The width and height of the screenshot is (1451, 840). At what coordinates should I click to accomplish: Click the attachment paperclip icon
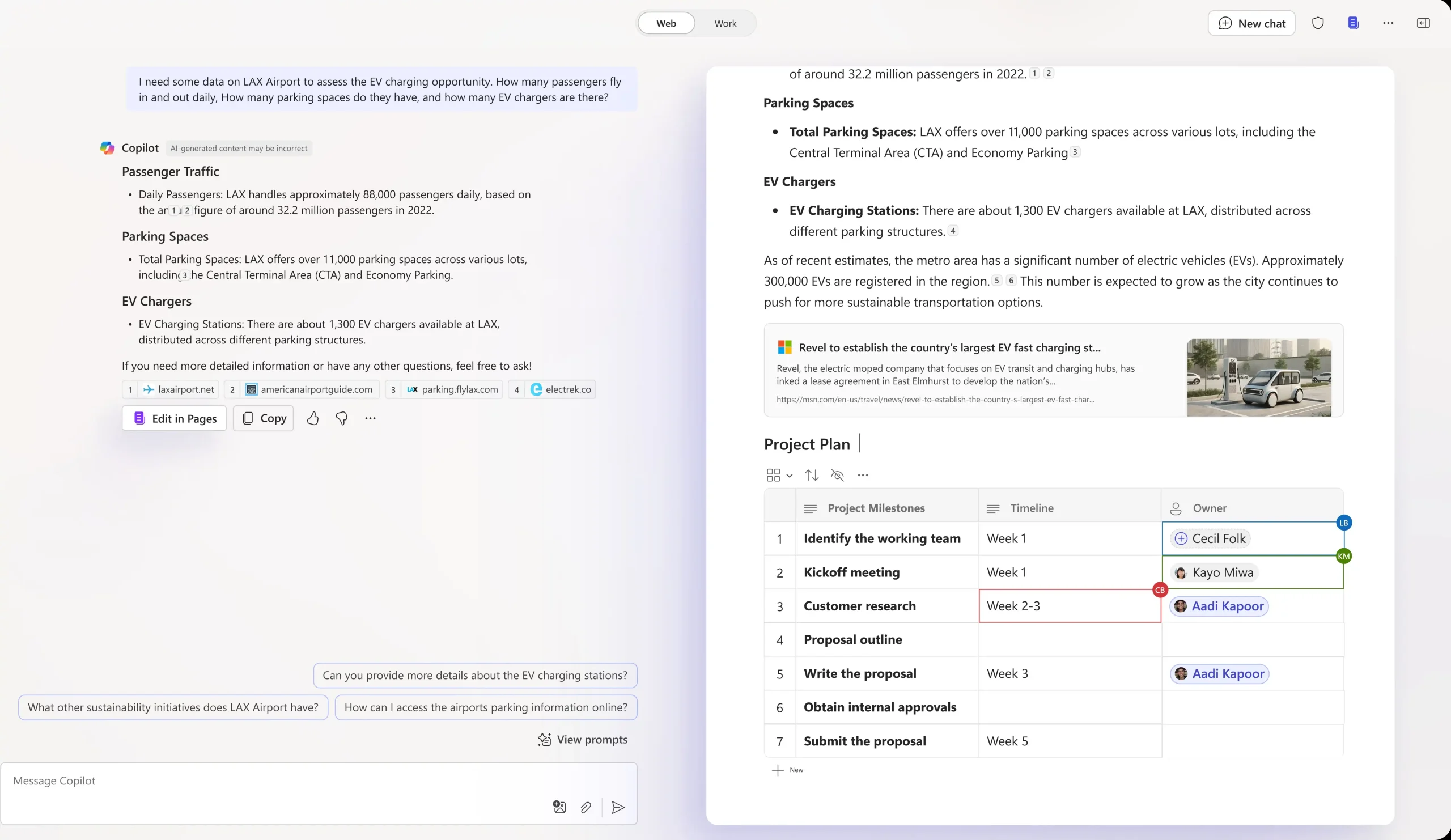tap(586, 807)
